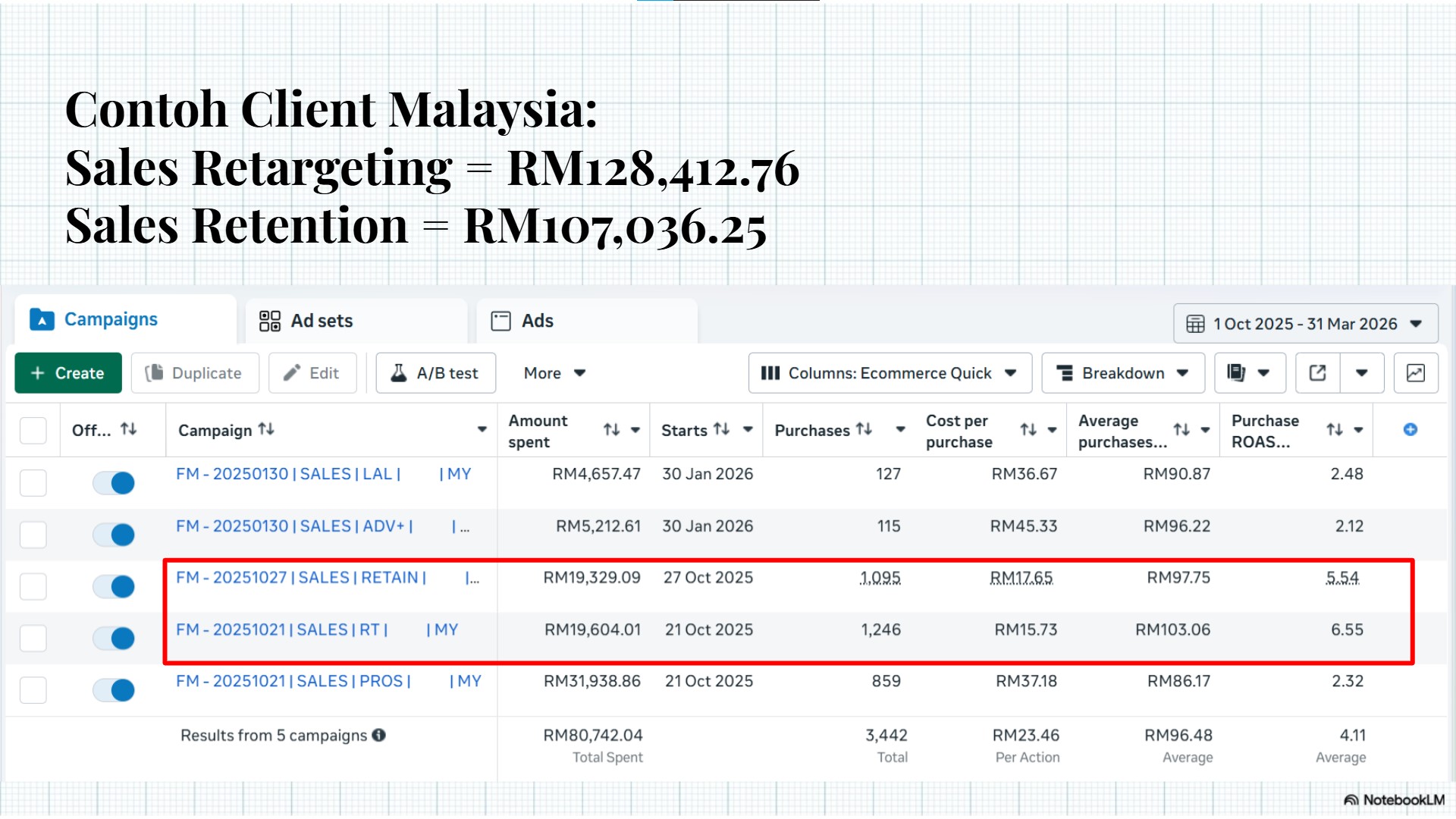Sort by the Off/On column arrows

coord(129,429)
